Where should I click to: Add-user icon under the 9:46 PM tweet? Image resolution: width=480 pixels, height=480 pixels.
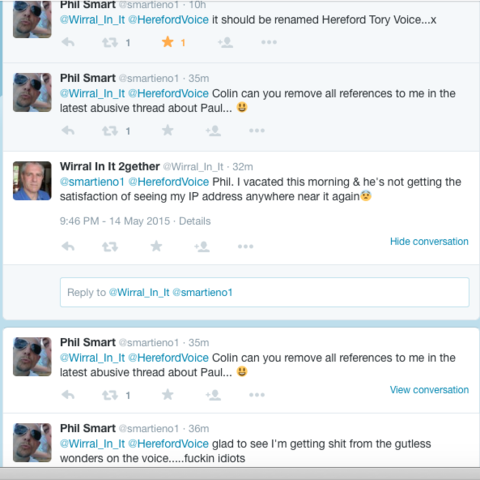click(202, 247)
